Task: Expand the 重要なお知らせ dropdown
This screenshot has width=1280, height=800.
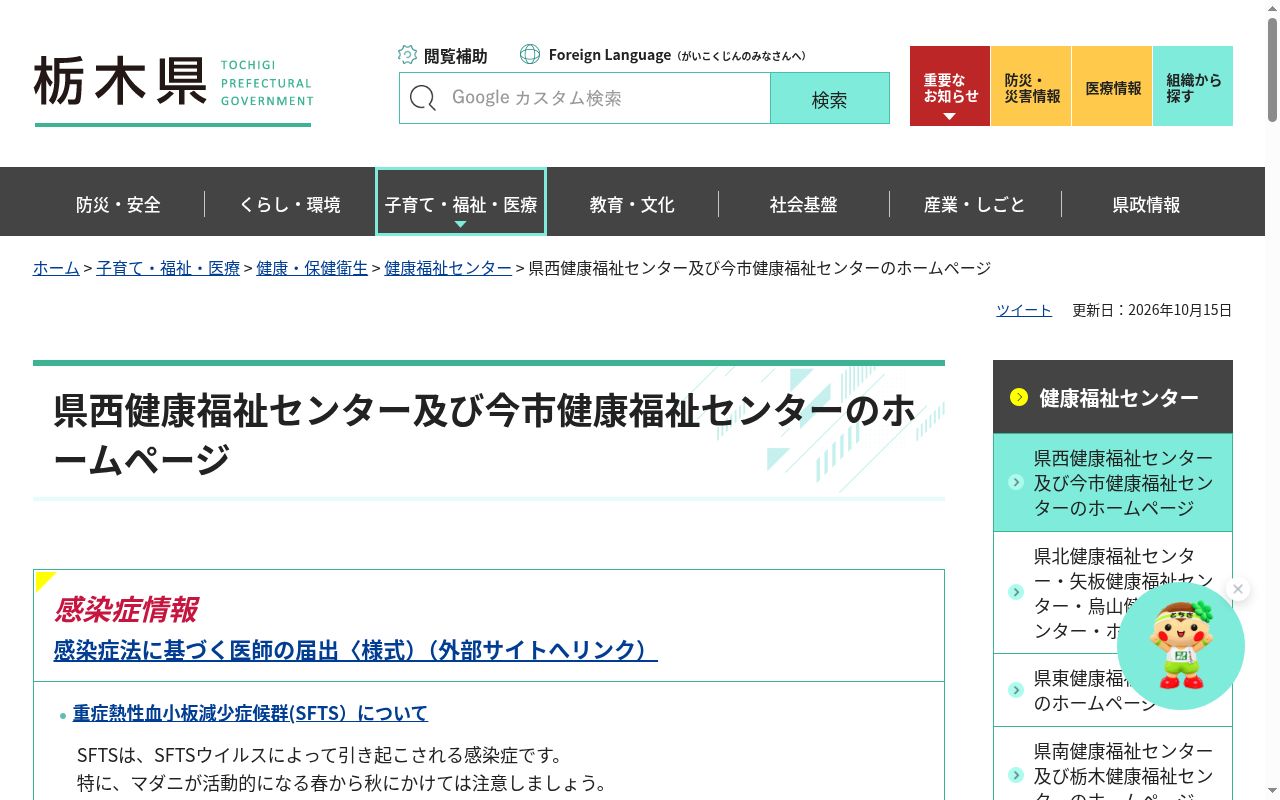Action: tap(950, 86)
